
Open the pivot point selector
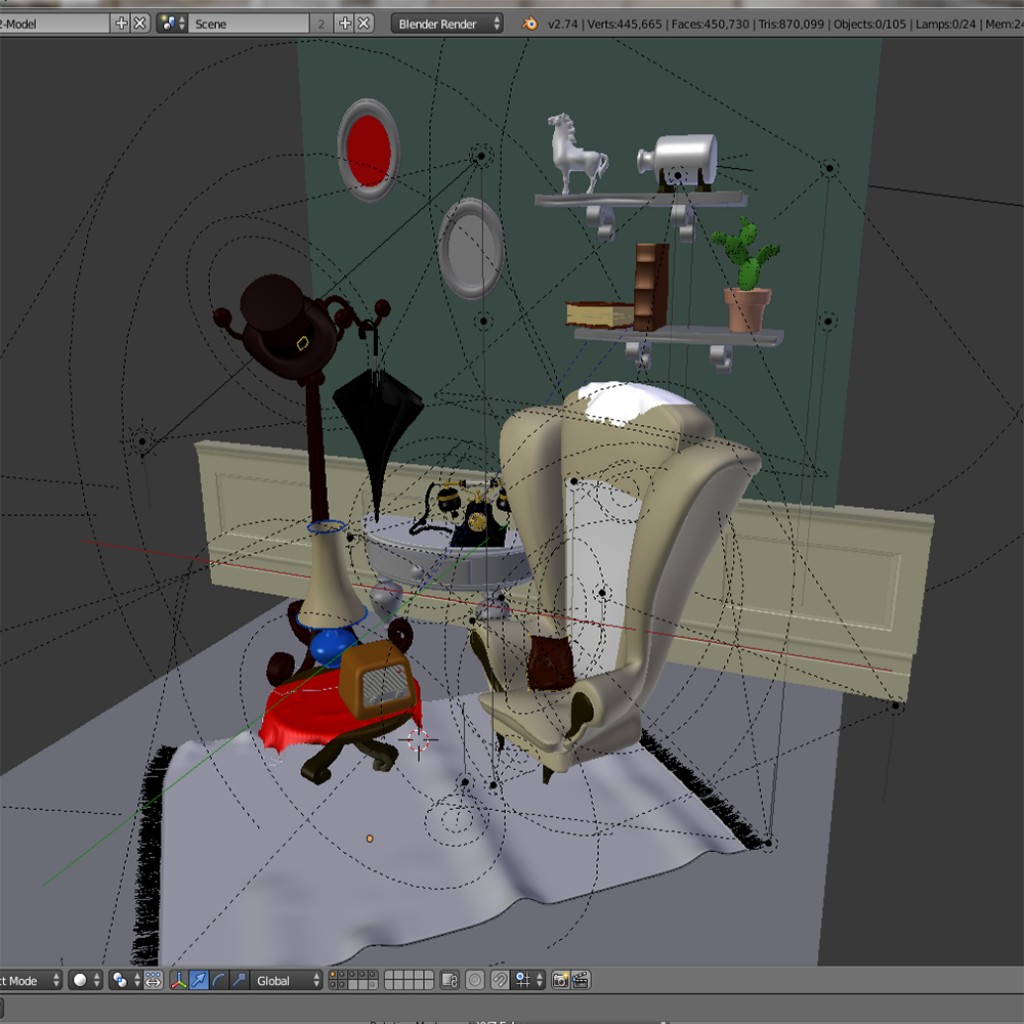pyautogui.click(x=124, y=980)
